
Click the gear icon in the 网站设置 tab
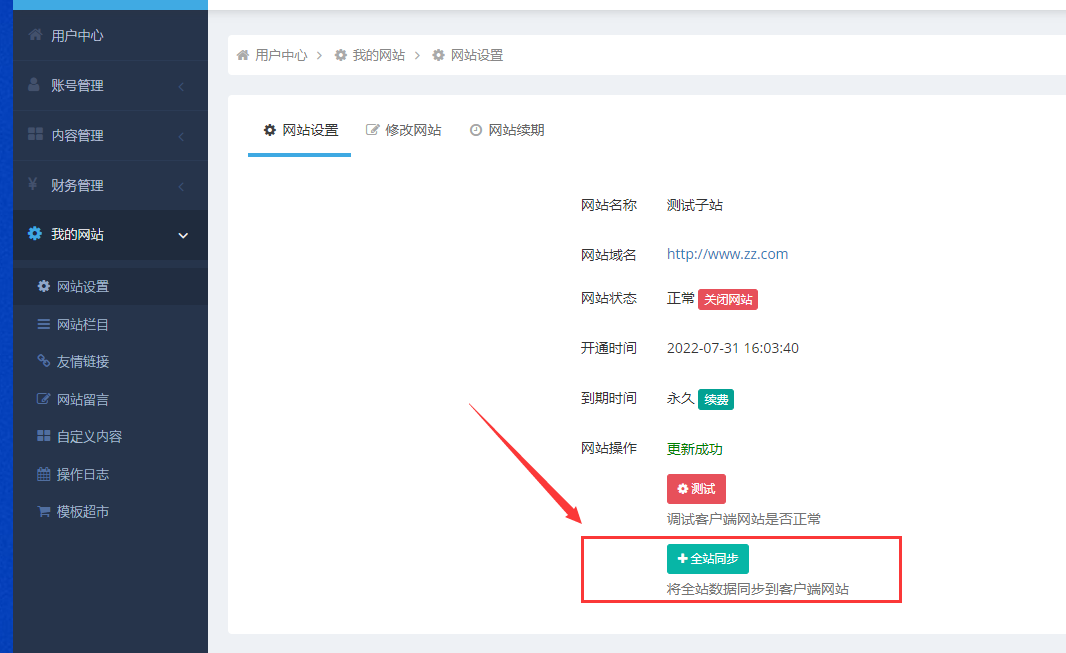click(x=270, y=130)
